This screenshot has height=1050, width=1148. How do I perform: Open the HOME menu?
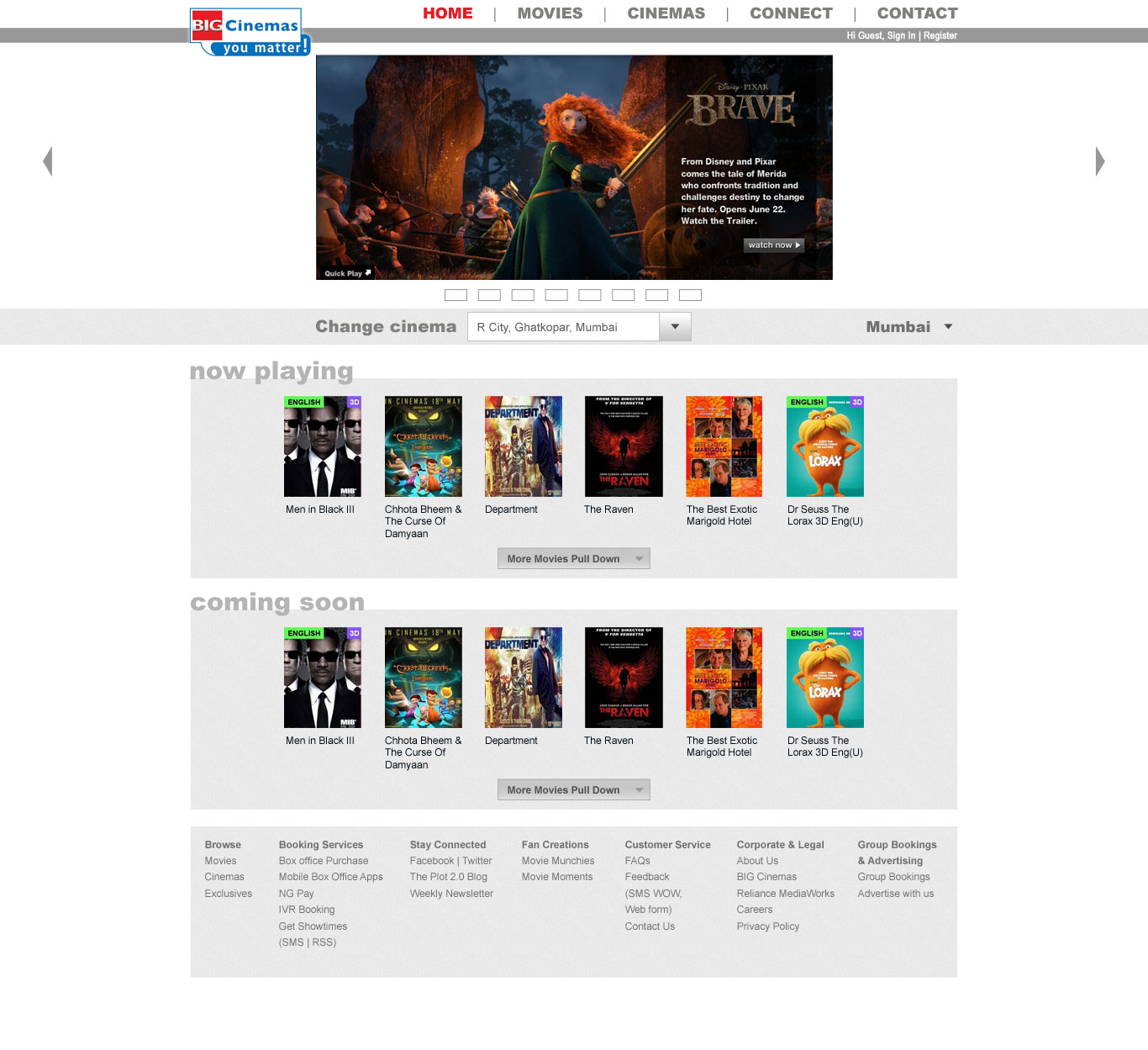click(448, 13)
